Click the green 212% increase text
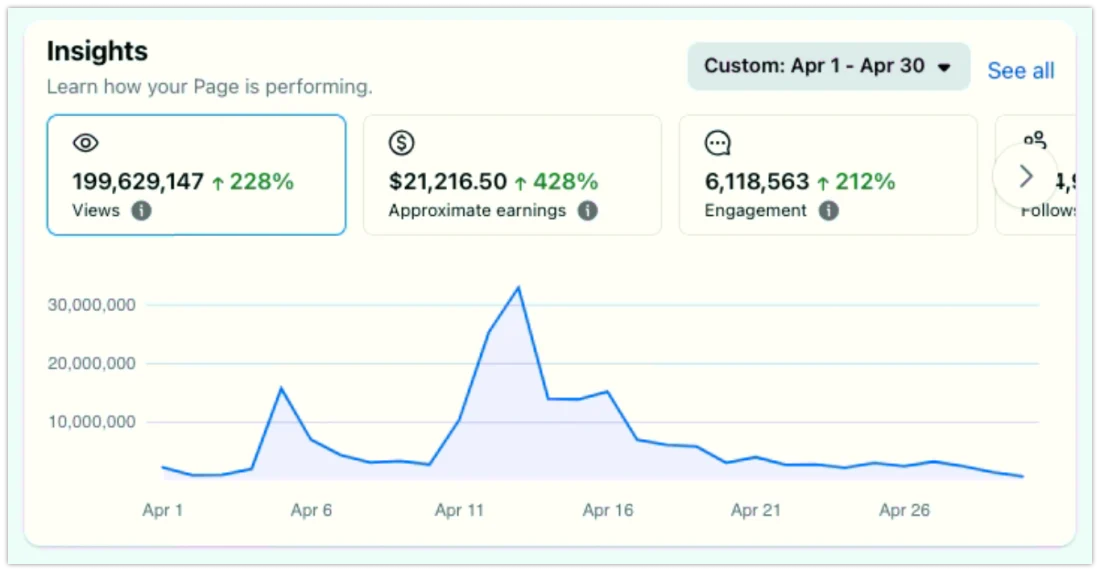The width and height of the screenshot is (1100, 572). click(x=865, y=182)
